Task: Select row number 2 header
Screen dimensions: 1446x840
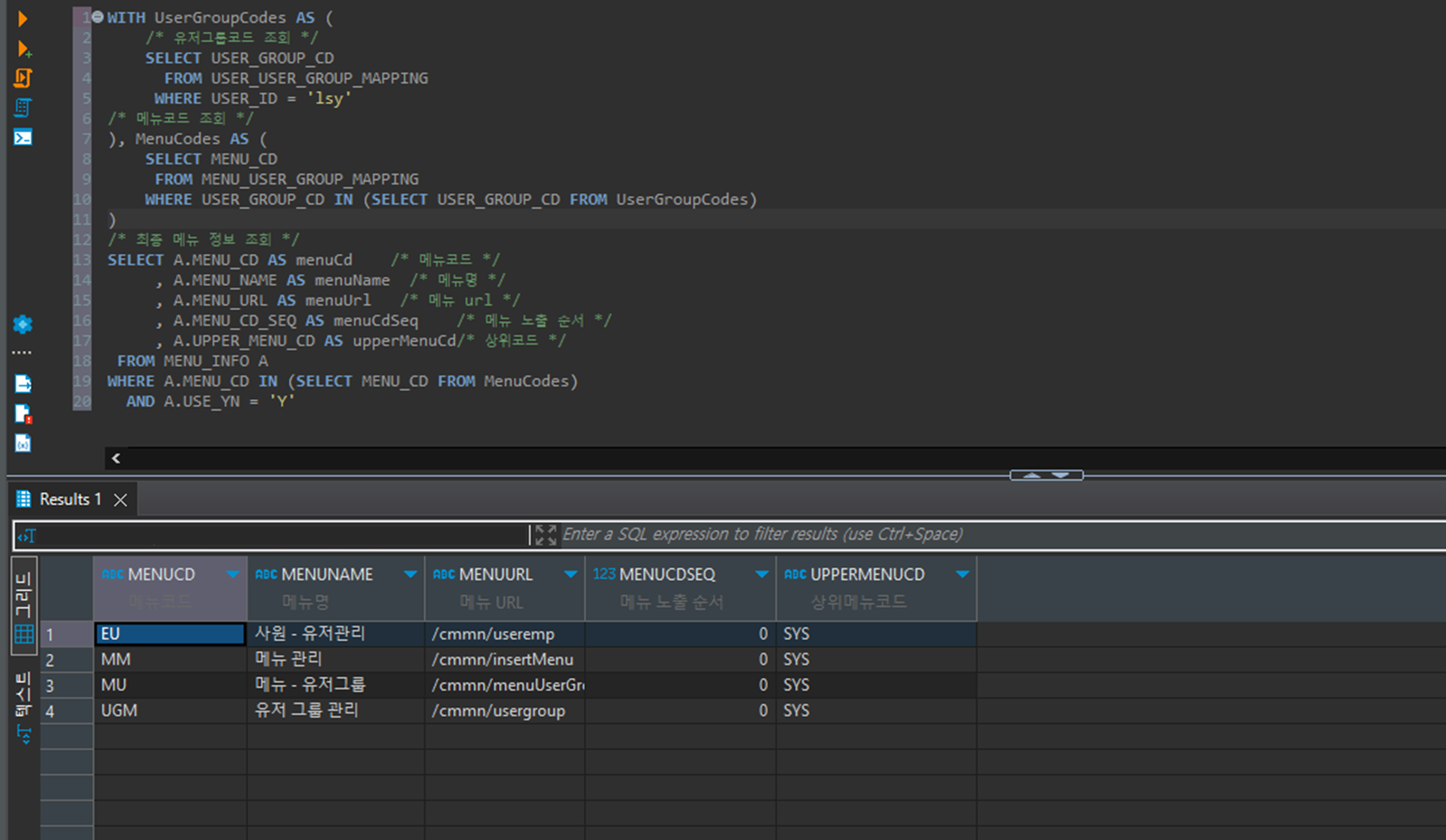Action: [67, 660]
